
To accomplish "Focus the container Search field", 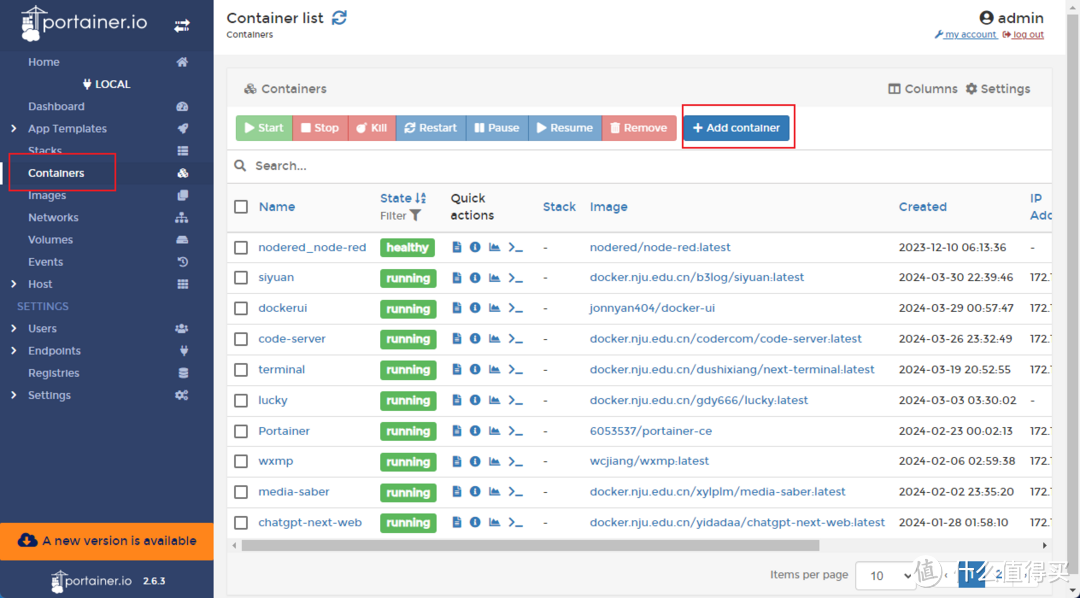I will pyautogui.click(x=640, y=166).
